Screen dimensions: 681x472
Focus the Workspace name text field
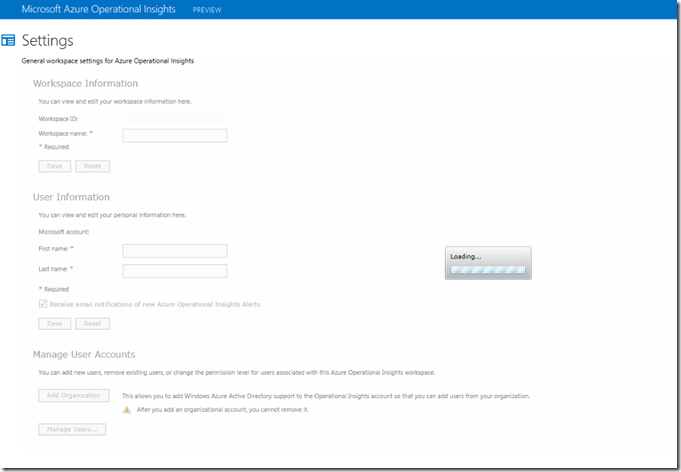[x=174, y=135]
